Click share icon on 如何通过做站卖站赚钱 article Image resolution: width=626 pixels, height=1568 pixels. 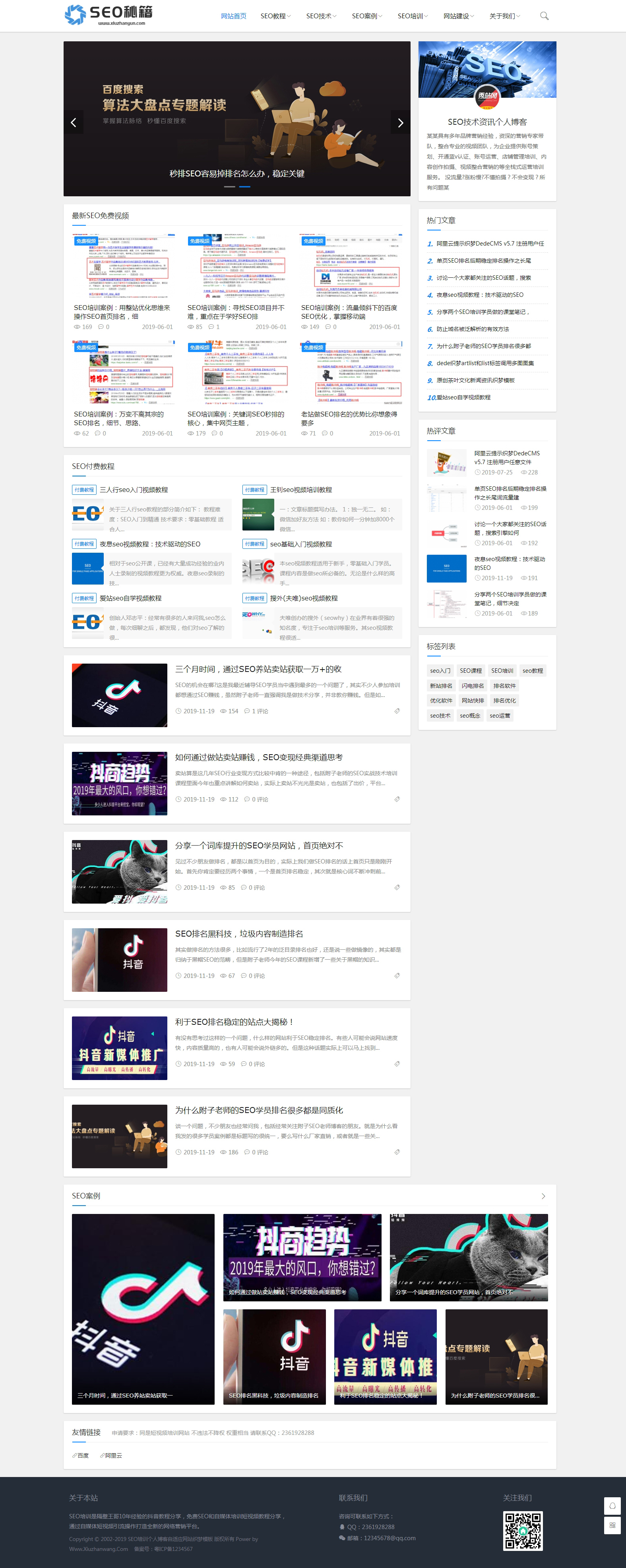click(397, 799)
